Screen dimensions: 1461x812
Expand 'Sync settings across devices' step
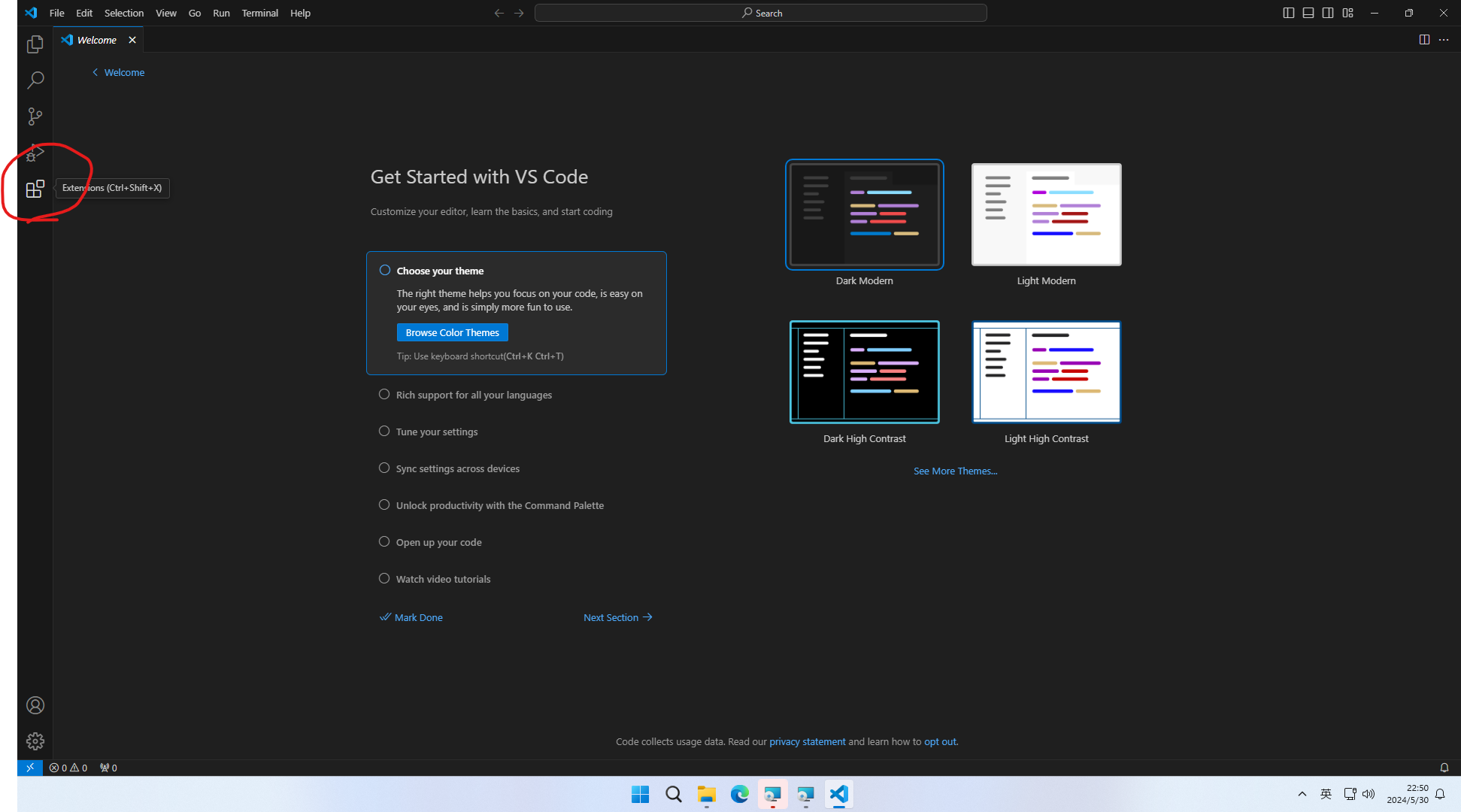457,469
